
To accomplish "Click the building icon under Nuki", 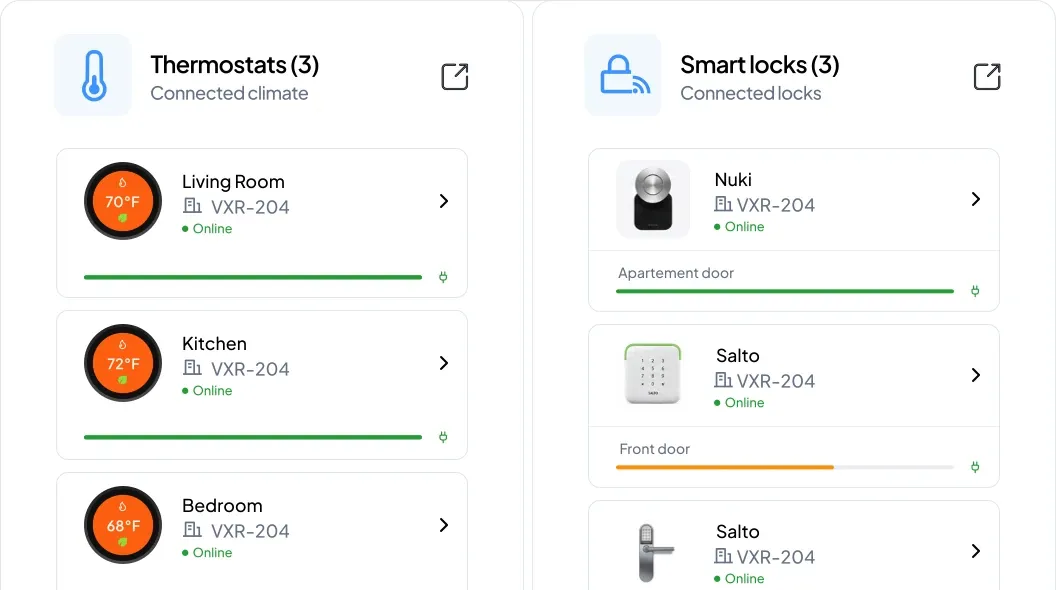I will tap(723, 204).
